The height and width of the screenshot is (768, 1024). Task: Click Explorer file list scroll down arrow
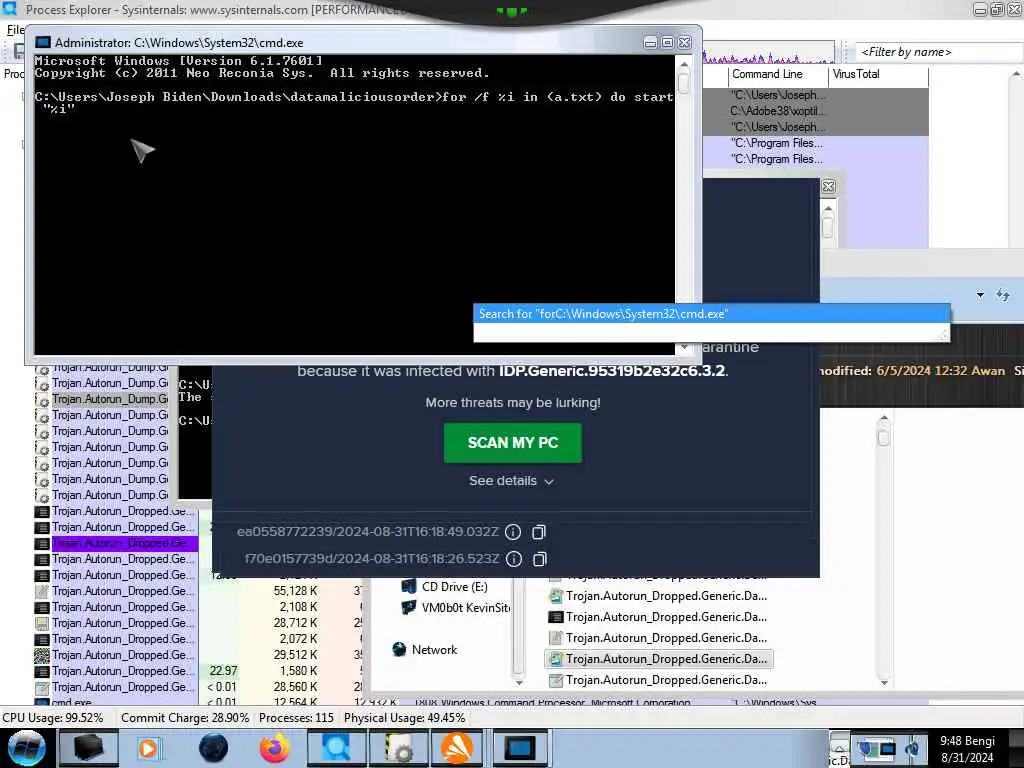884,682
